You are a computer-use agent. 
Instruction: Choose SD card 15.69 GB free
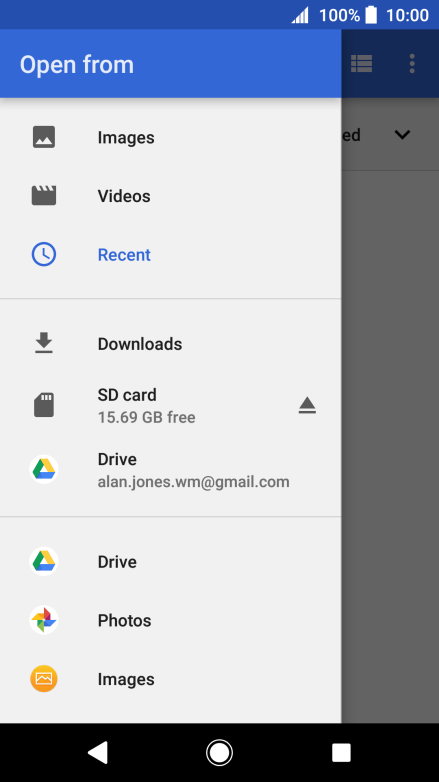[x=171, y=405]
